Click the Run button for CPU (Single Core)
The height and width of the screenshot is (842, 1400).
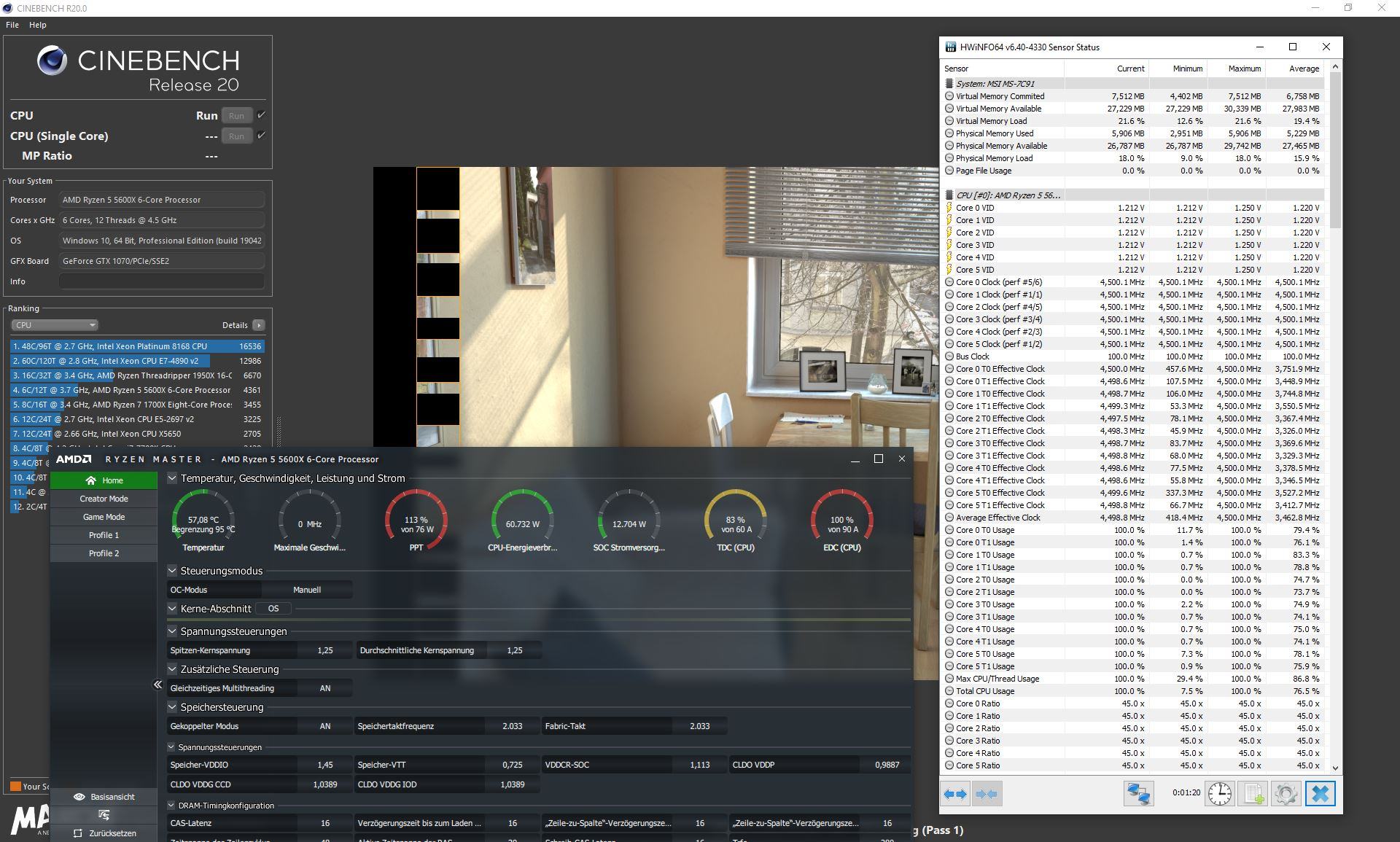click(x=236, y=136)
